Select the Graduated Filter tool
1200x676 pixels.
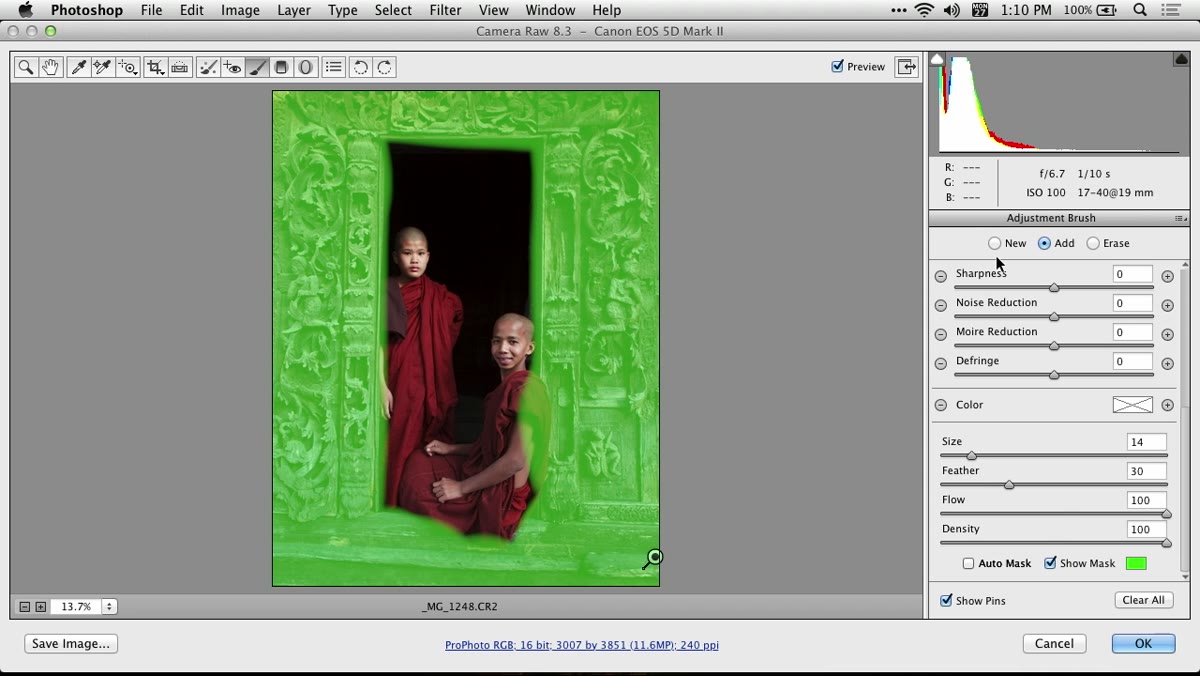pyautogui.click(x=282, y=67)
